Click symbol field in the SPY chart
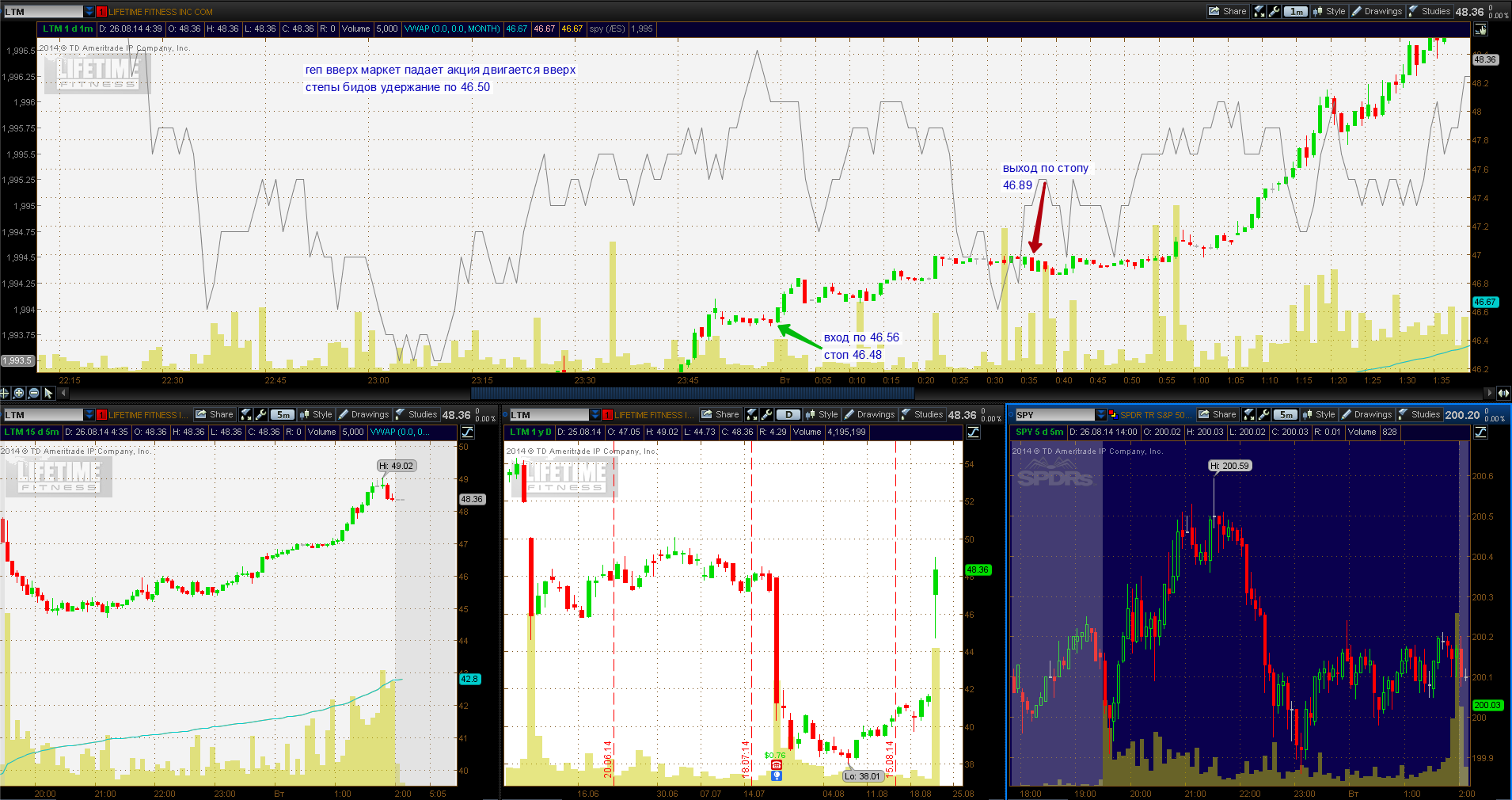Viewport: 1512px width, 800px height. pyautogui.click(x=1054, y=414)
